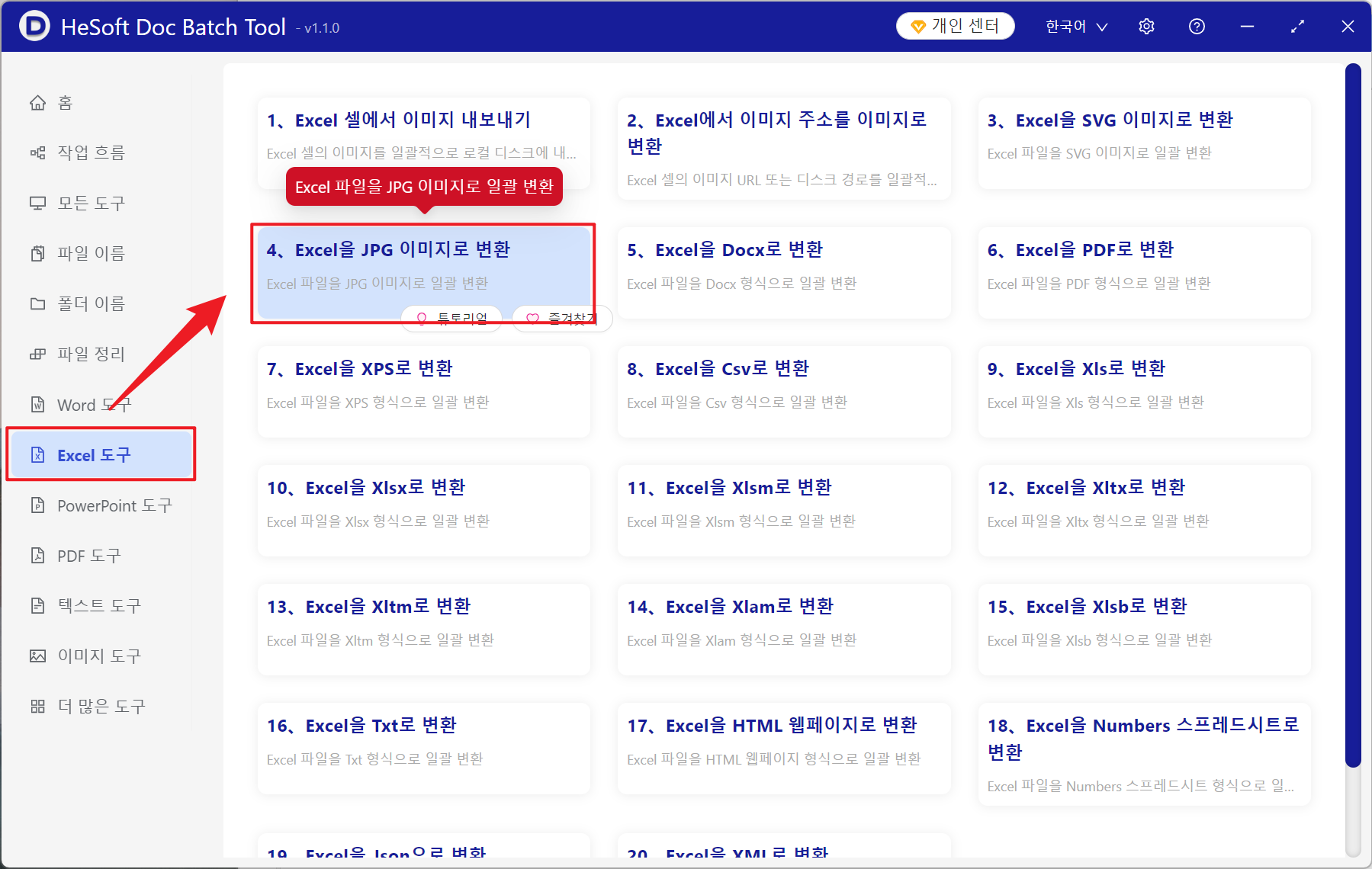
Task: Click the file icon beside 파일 이름
Action: [37, 253]
